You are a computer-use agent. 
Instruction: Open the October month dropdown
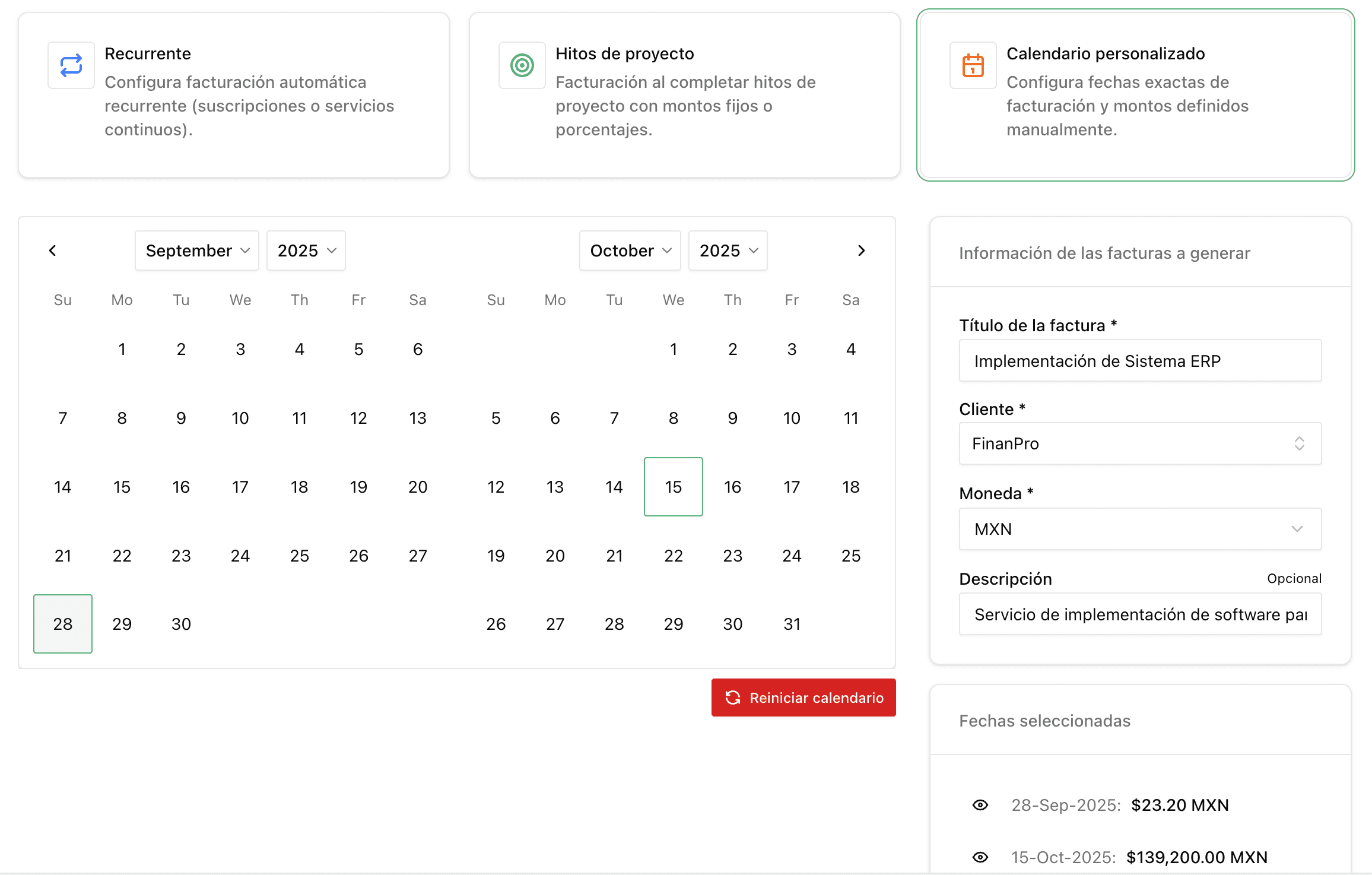(x=630, y=250)
